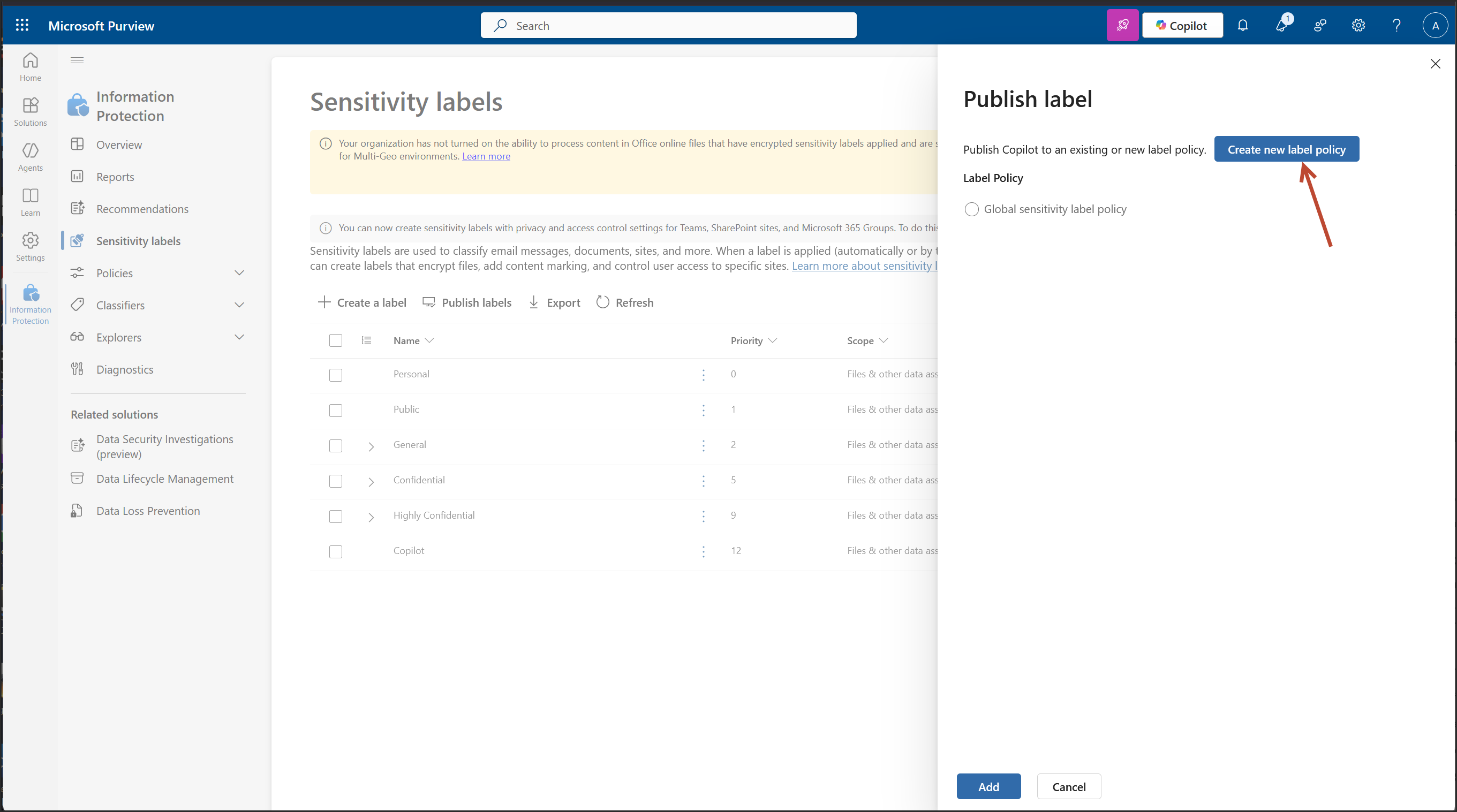
Task: Click Create new label policy button
Action: coord(1286,149)
